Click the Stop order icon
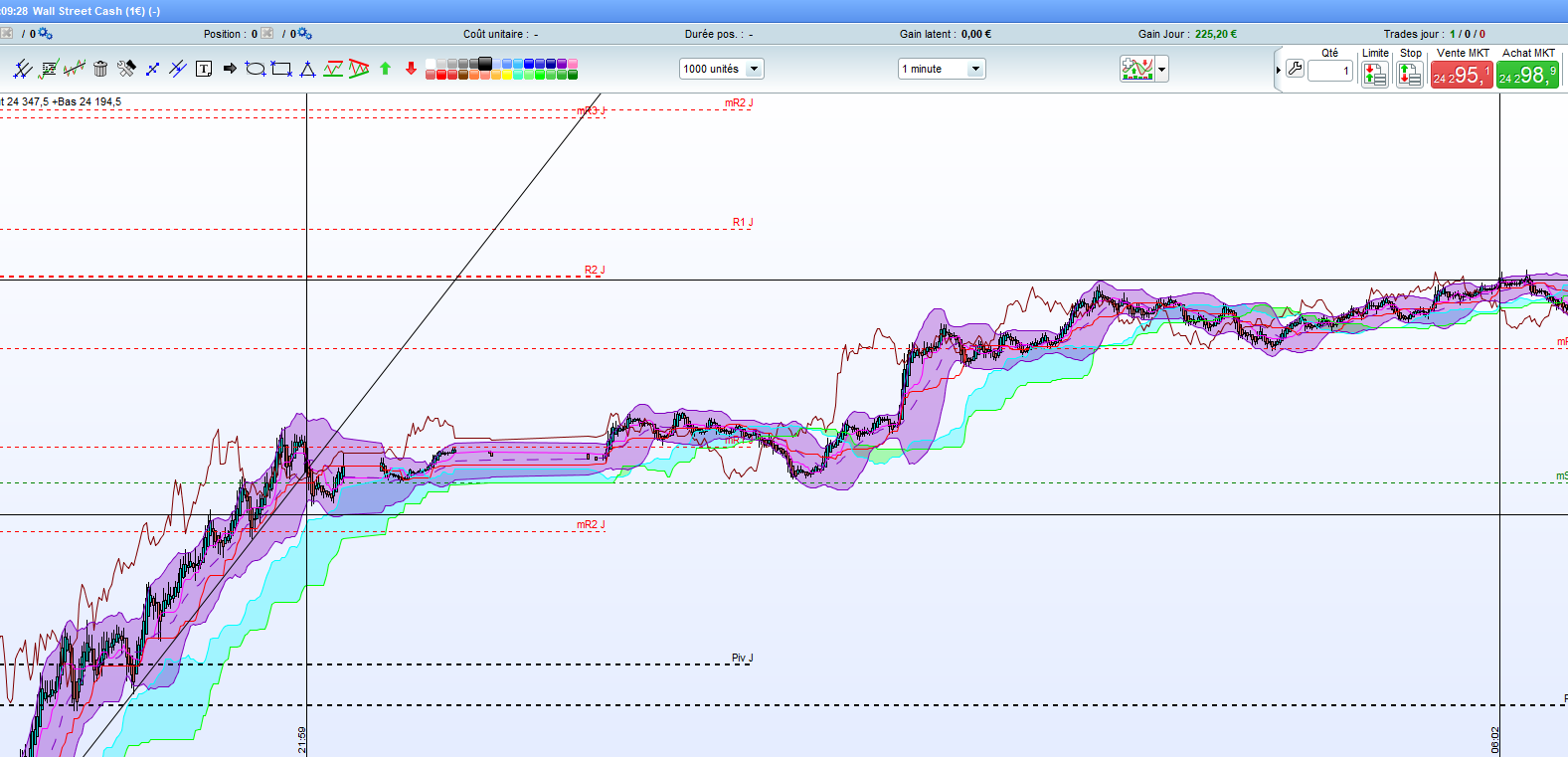The width and height of the screenshot is (1568, 757). pos(1410,74)
